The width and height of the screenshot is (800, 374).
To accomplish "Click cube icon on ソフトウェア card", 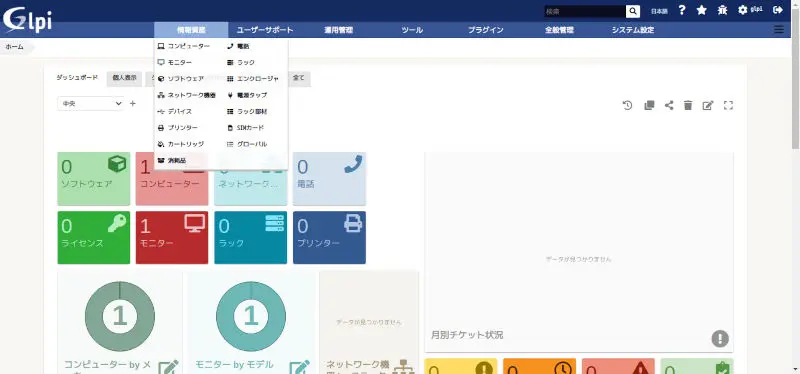I will 117,164.
